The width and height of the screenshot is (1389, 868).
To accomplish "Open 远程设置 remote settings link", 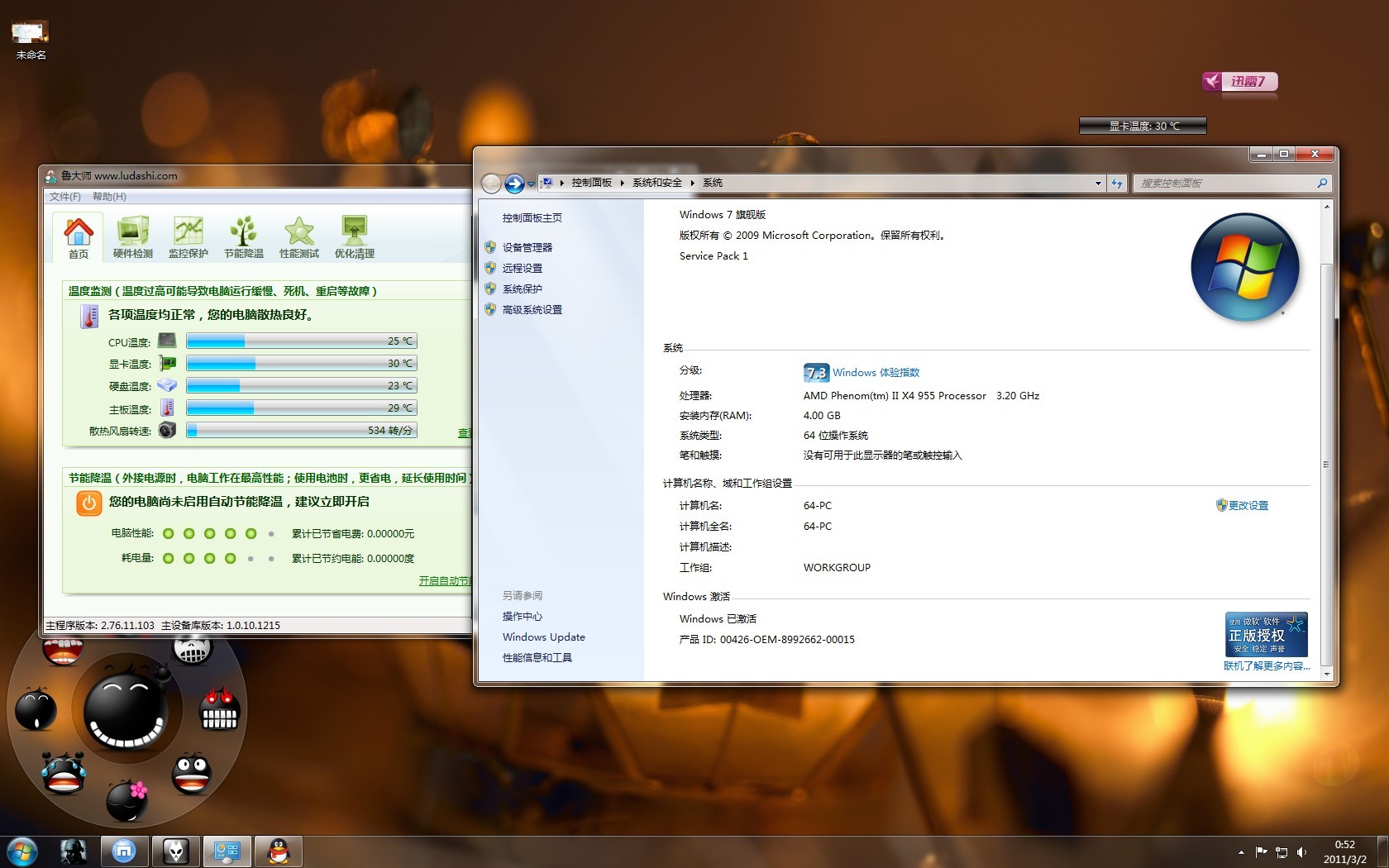I will (x=523, y=268).
